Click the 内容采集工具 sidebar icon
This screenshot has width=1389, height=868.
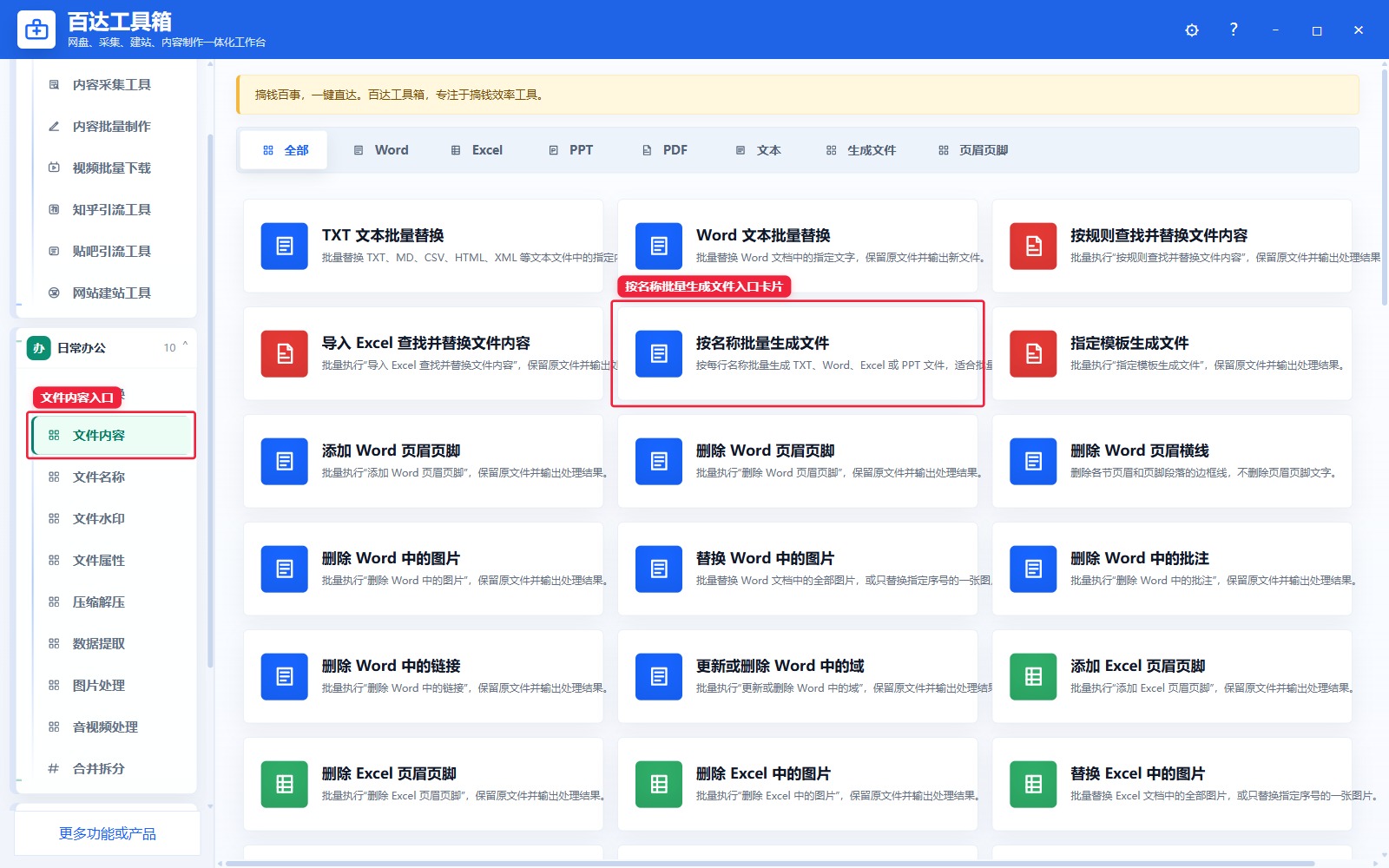coord(54,85)
